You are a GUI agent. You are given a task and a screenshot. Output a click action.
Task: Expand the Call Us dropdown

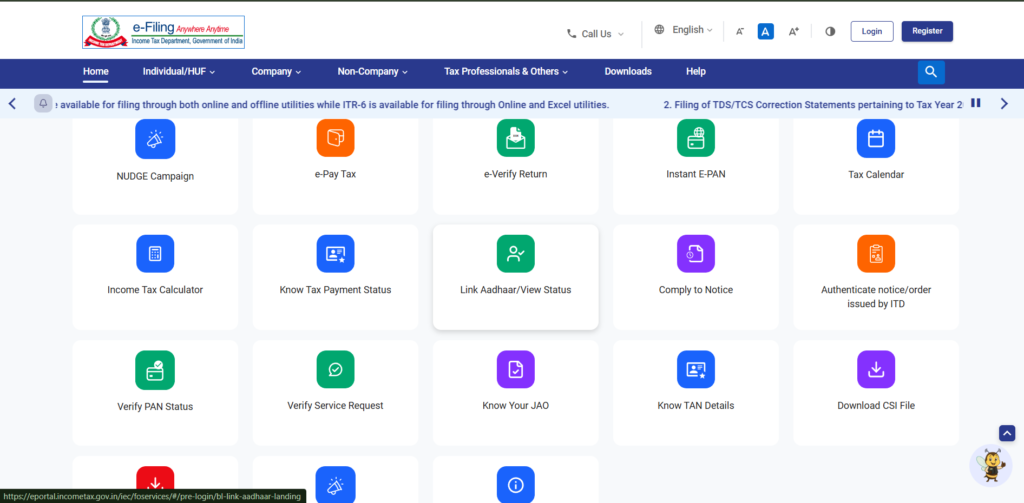595,33
